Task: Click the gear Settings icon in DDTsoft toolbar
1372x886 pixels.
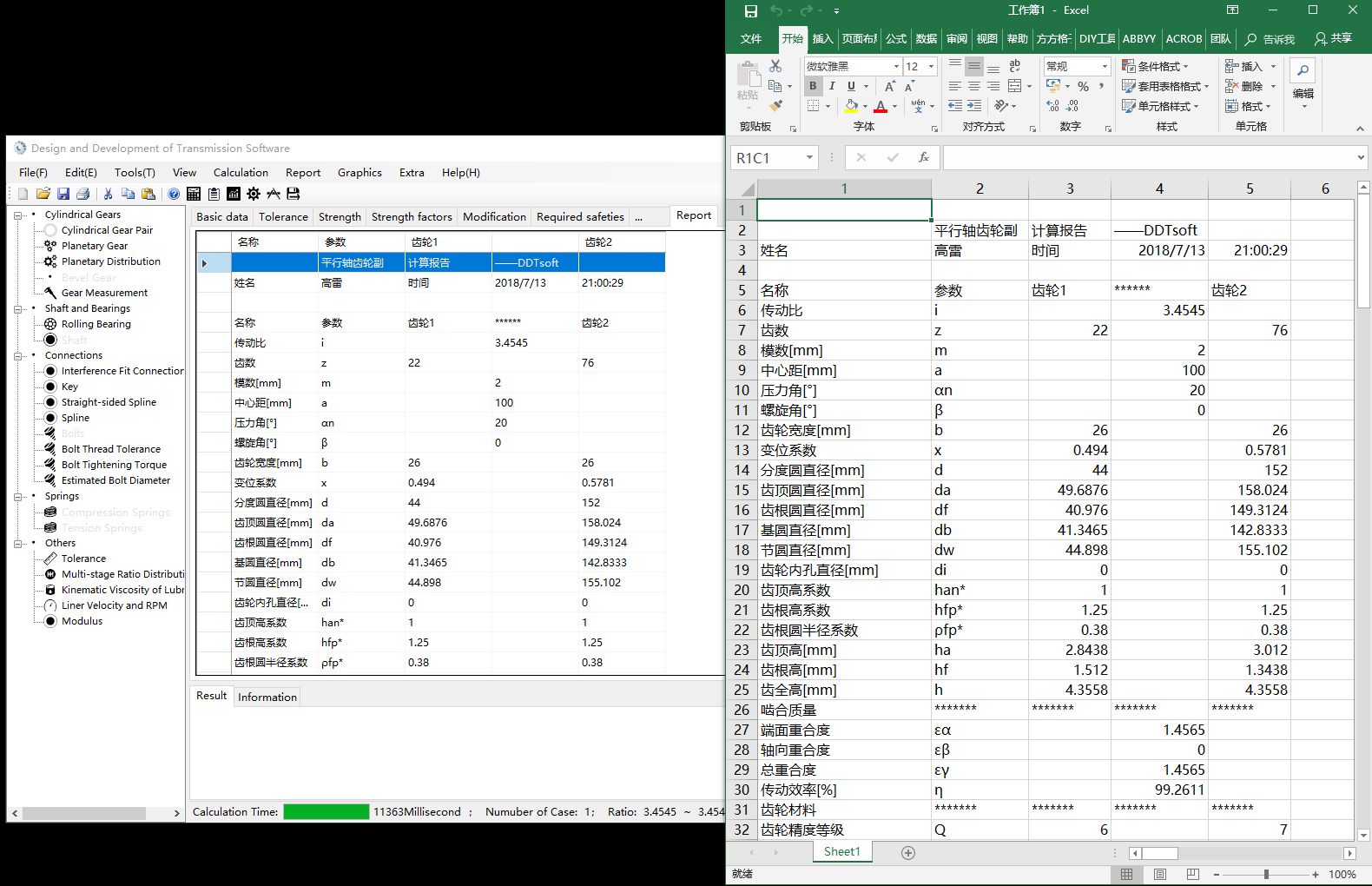Action: pyautogui.click(x=254, y=194)
